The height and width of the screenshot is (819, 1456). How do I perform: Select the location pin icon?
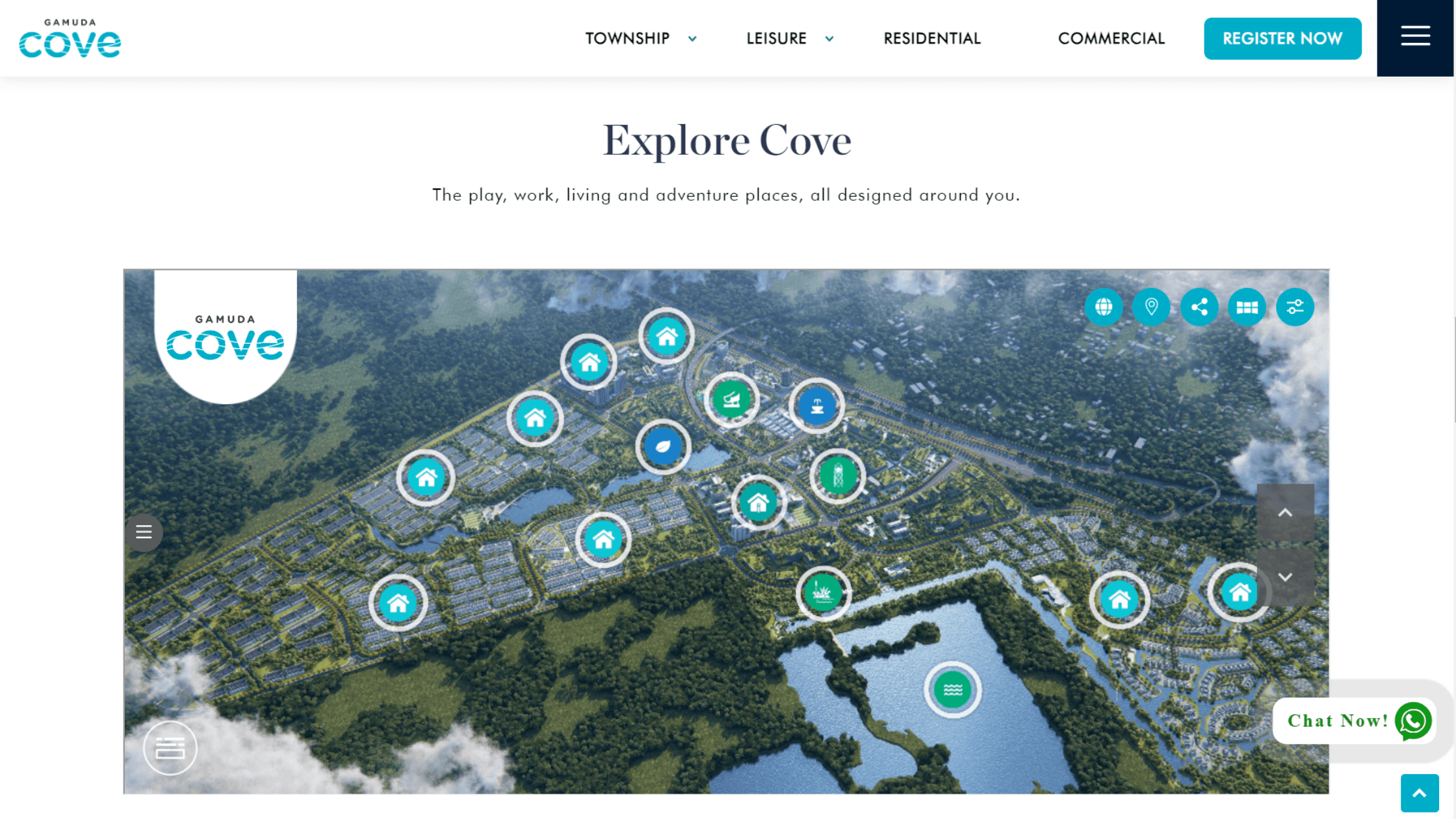[1152, 306]
